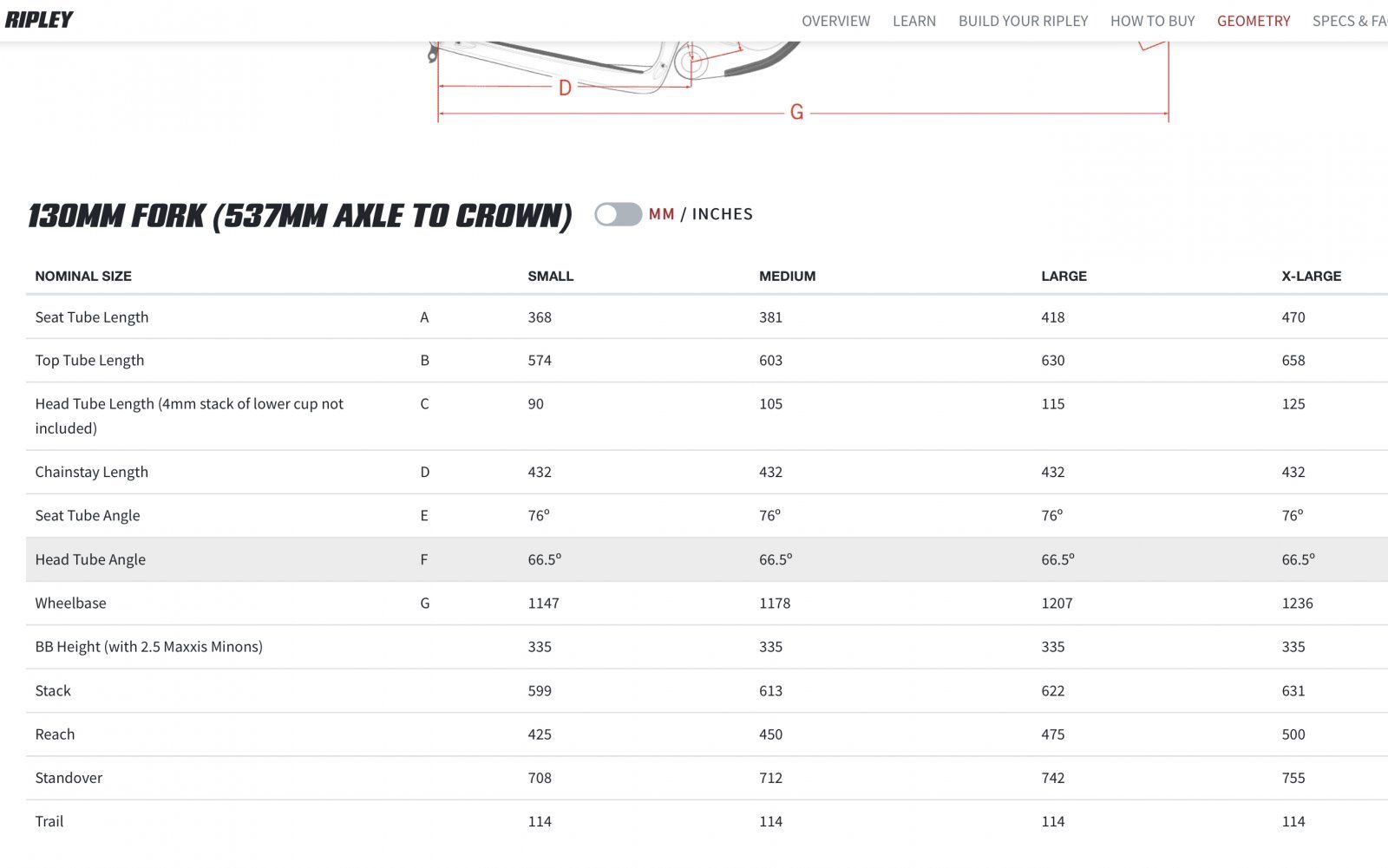Go to the Learn section

click(x=914, y=21)
